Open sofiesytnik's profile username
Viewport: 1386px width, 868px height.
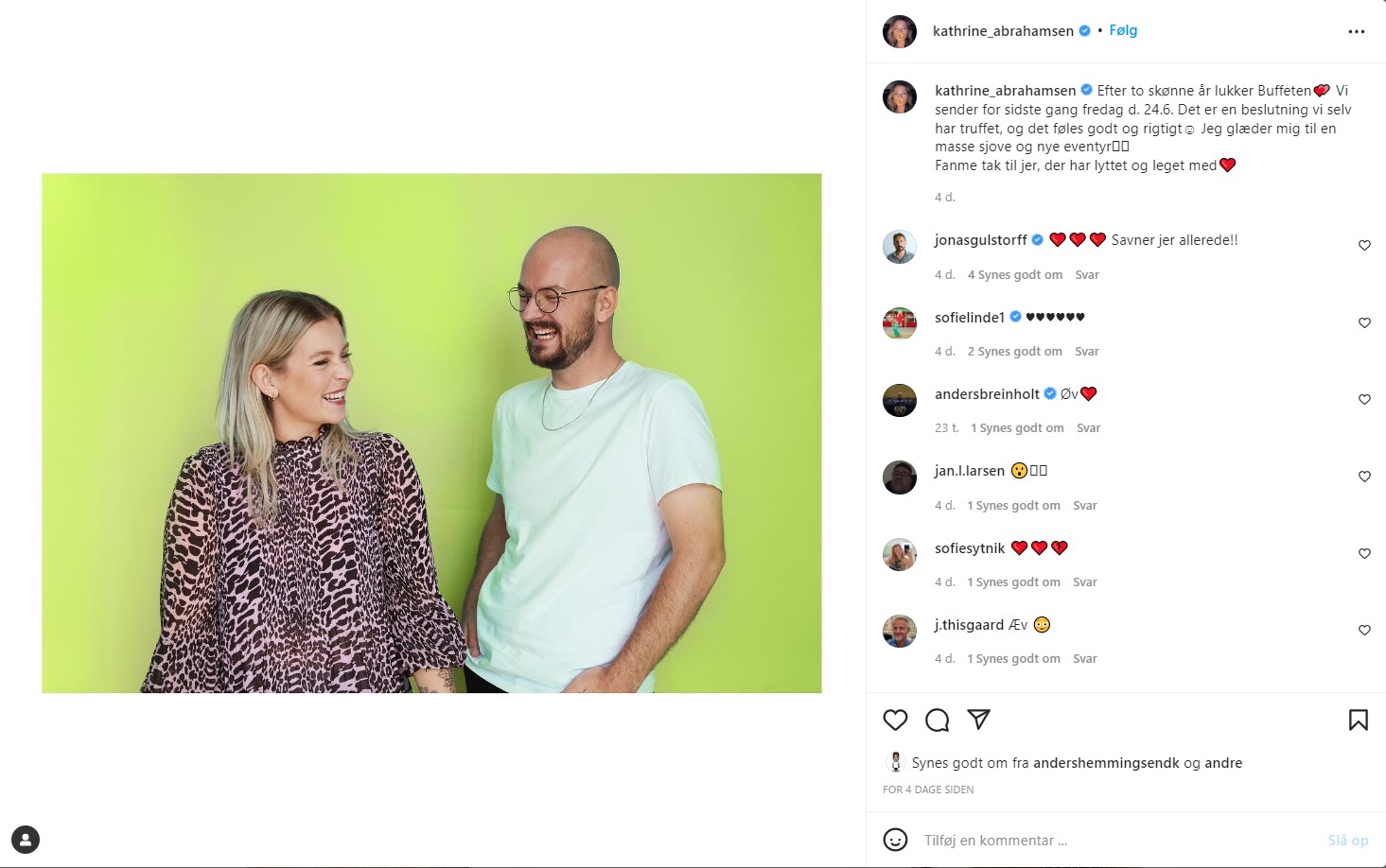click(970, 548)
